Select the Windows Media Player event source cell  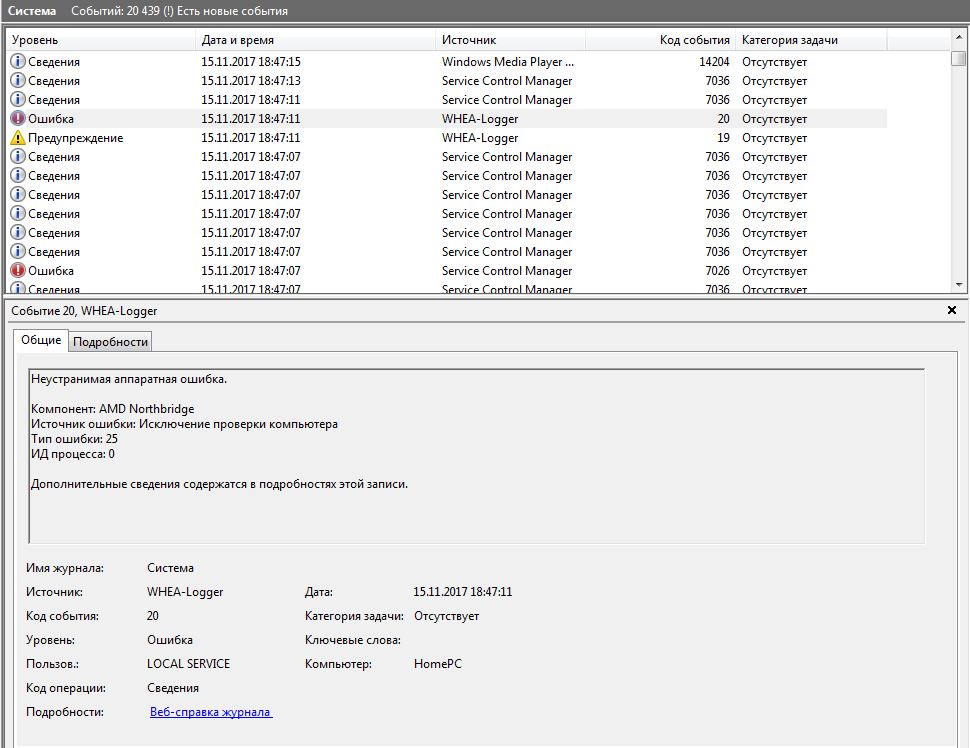pos(508,62)
